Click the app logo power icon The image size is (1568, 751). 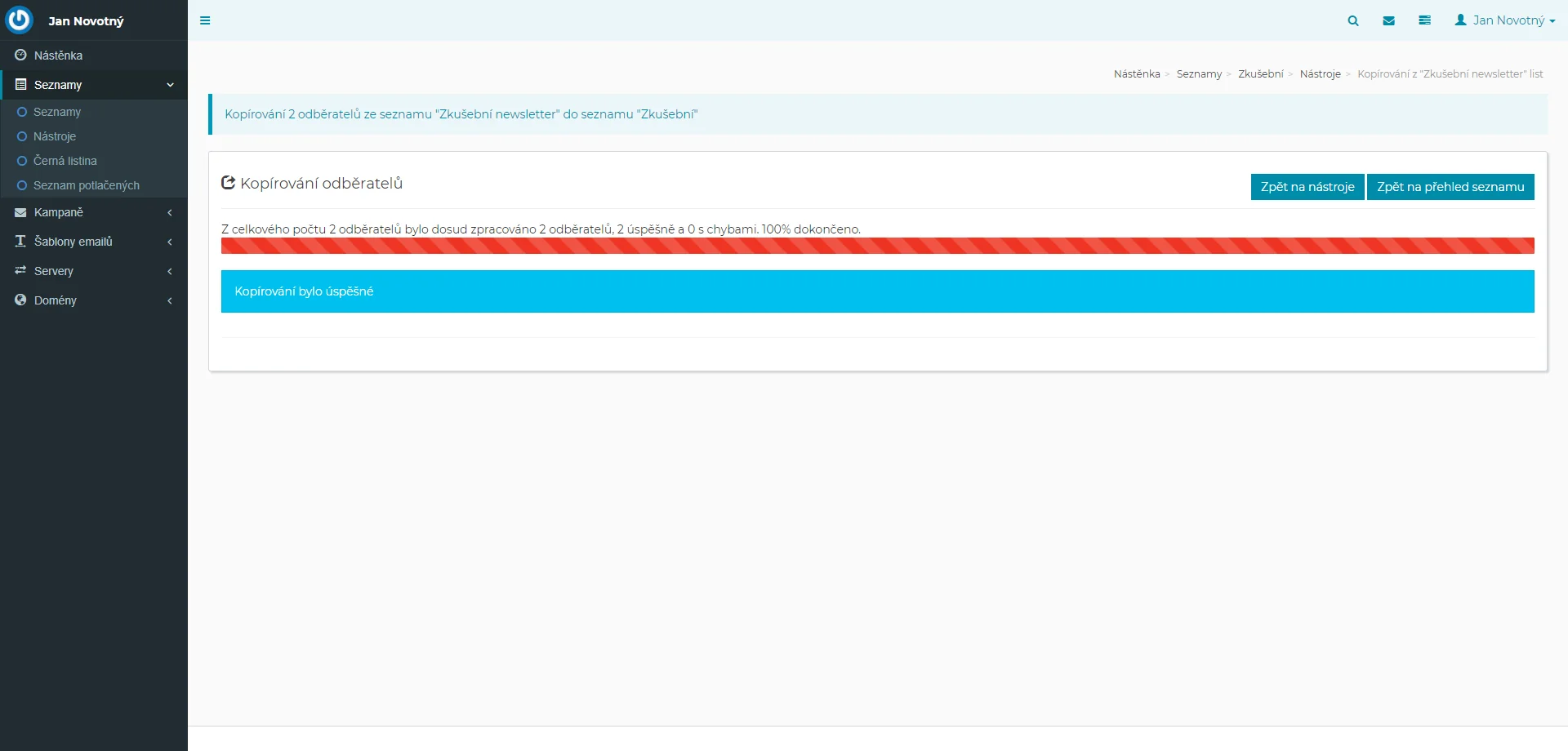pos(19,20)
